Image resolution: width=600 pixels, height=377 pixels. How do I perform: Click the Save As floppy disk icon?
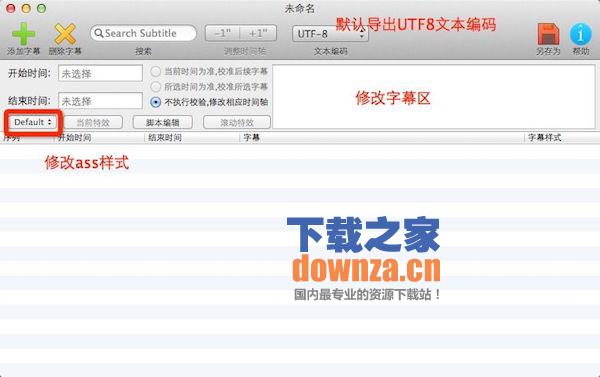click(548, 34)
